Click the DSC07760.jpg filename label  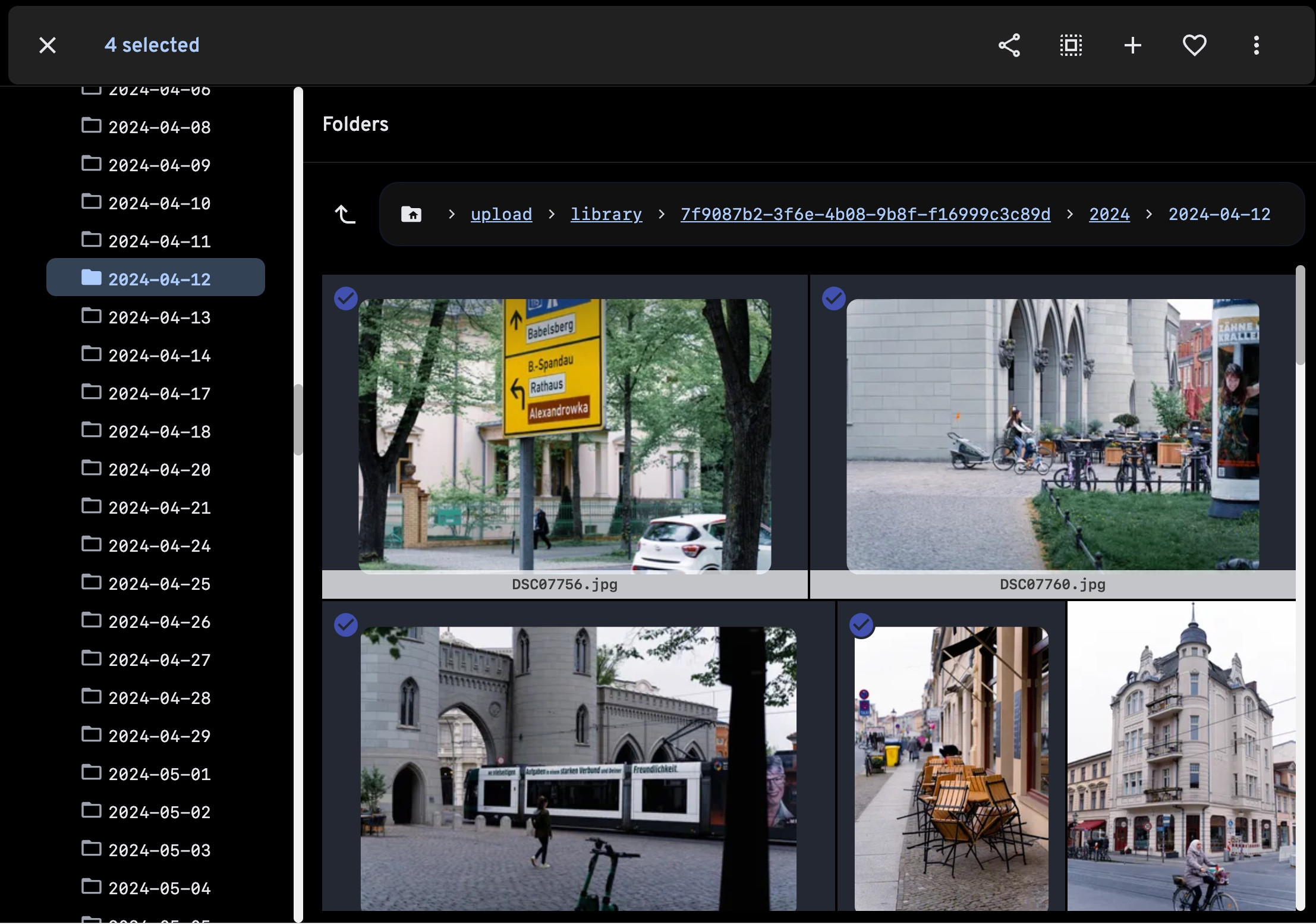click(1053, 584)
